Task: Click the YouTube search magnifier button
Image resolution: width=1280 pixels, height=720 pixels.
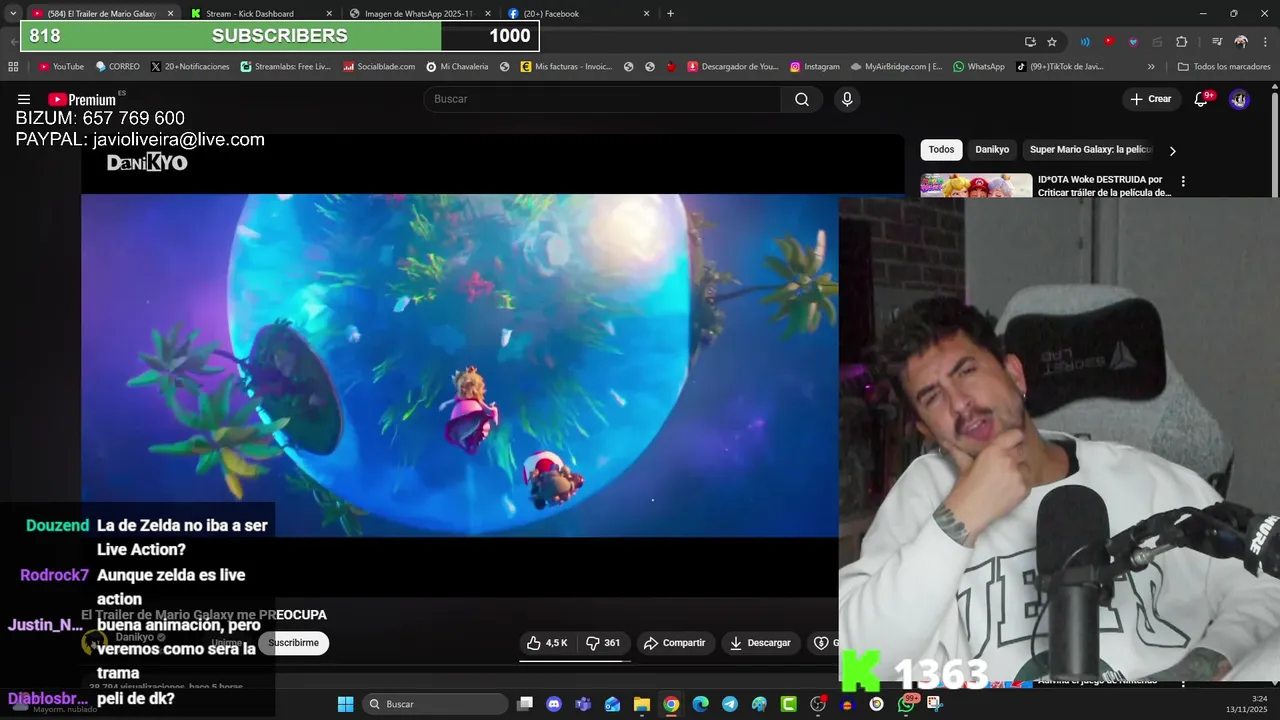Action: click(x=802, y=99)
